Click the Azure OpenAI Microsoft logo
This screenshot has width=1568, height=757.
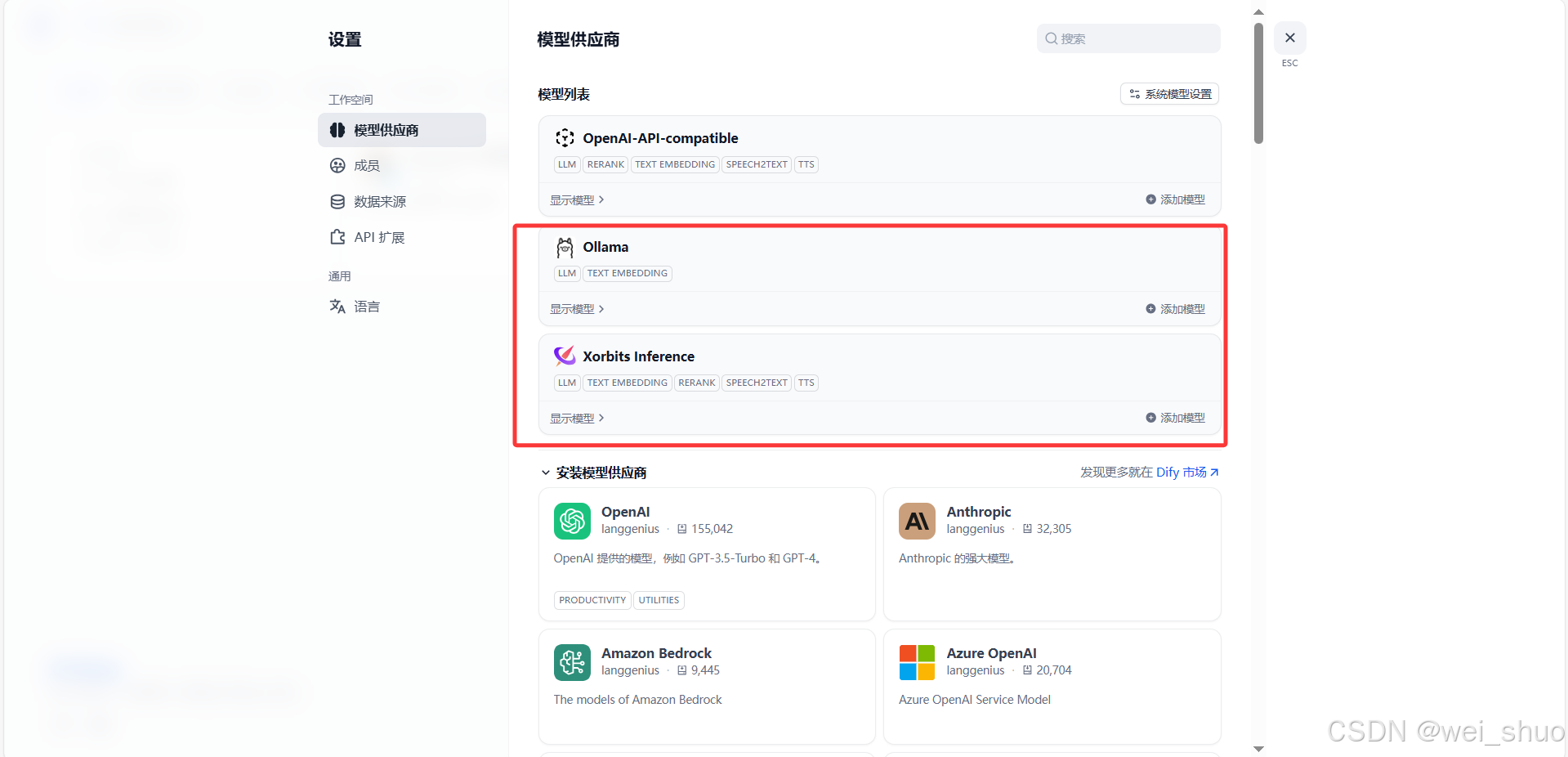click(x=917, y=662)
